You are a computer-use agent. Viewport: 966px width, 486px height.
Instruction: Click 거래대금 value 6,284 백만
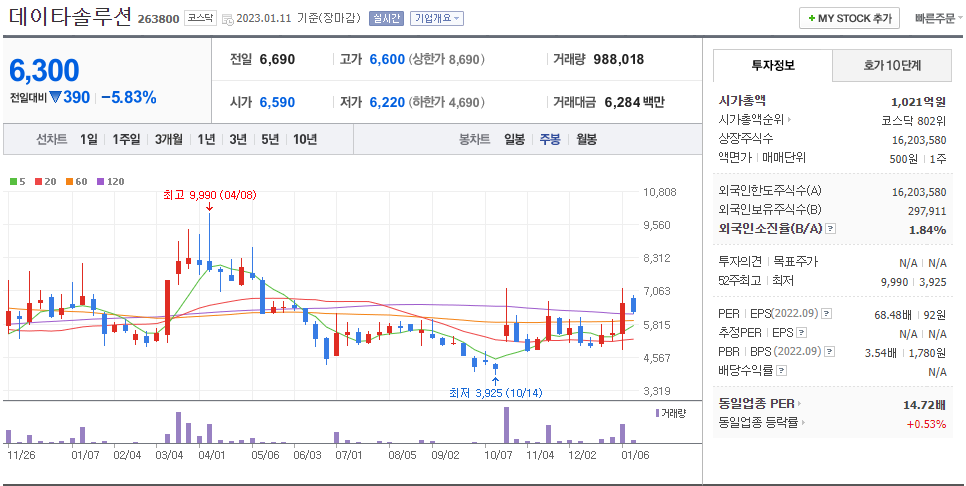635,102
